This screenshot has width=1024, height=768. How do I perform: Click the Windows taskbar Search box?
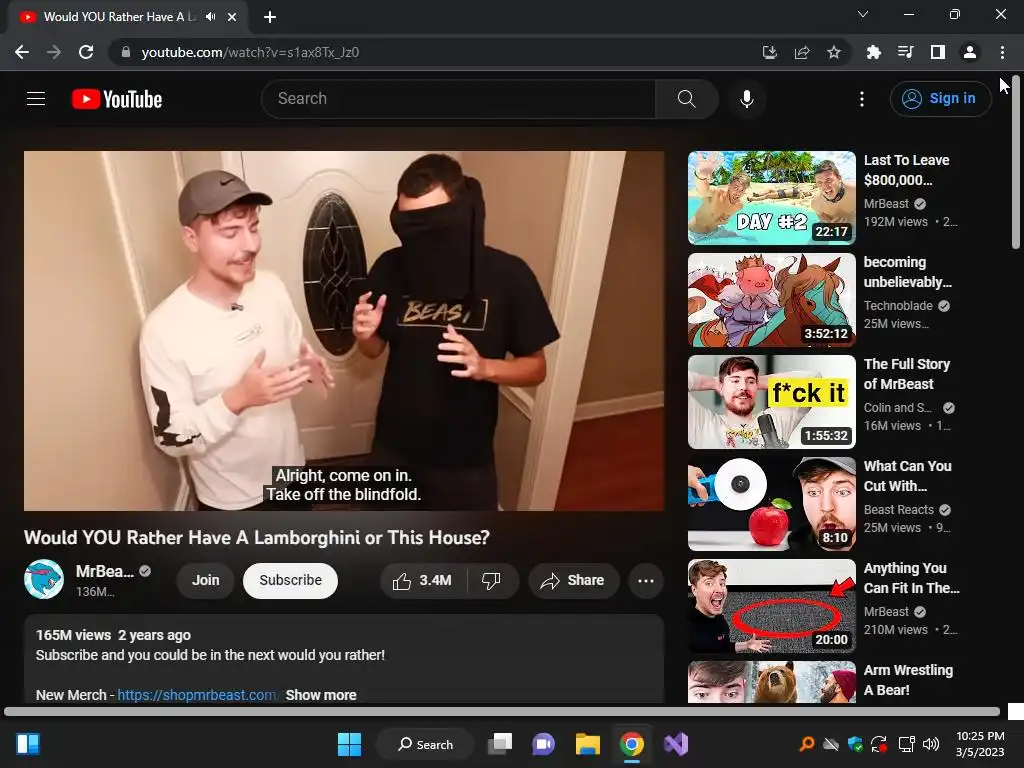(x=425, y=744)
